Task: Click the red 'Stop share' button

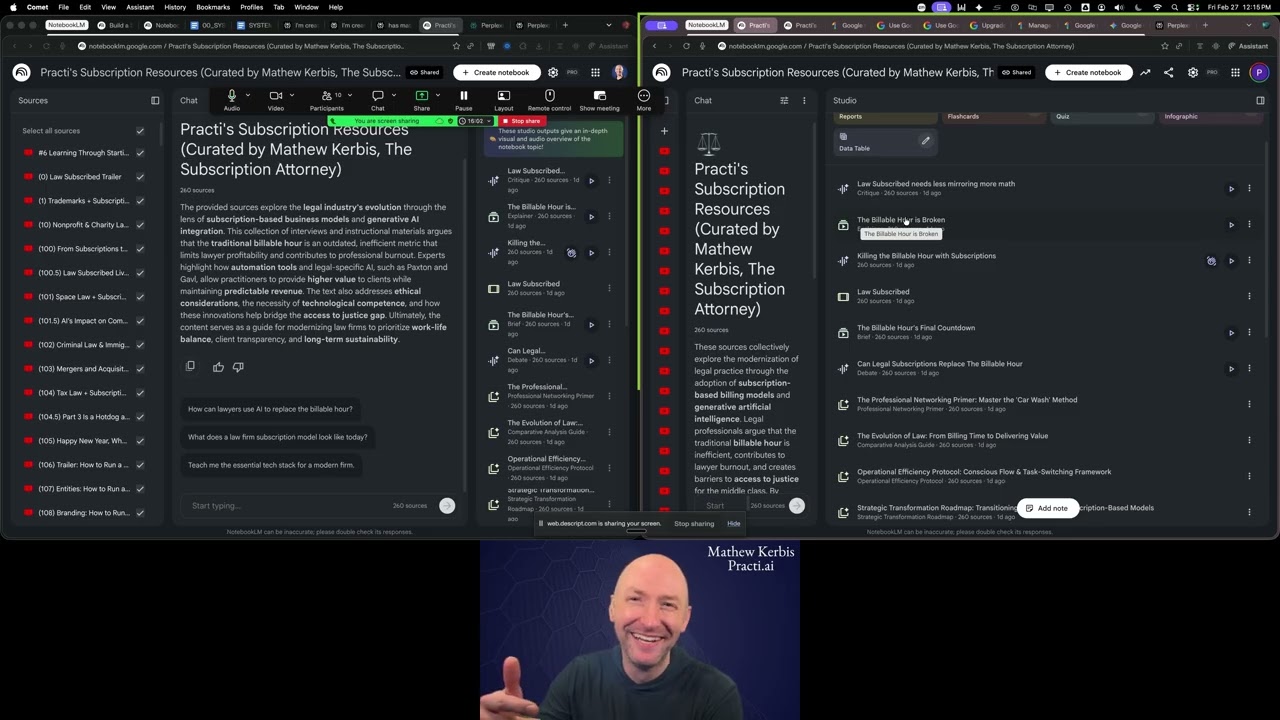Action: tap(522, 121)
